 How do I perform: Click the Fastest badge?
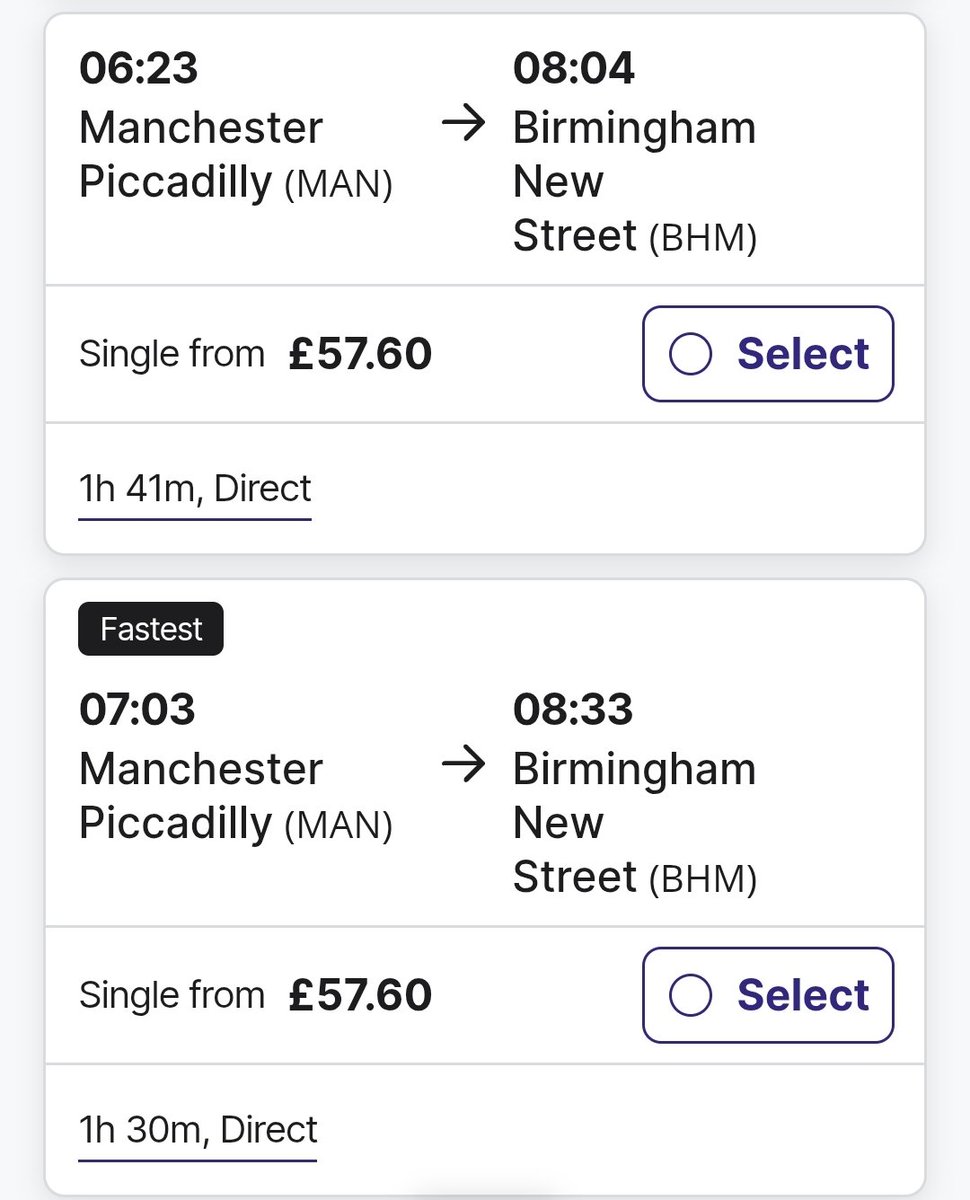pos(151,629)
